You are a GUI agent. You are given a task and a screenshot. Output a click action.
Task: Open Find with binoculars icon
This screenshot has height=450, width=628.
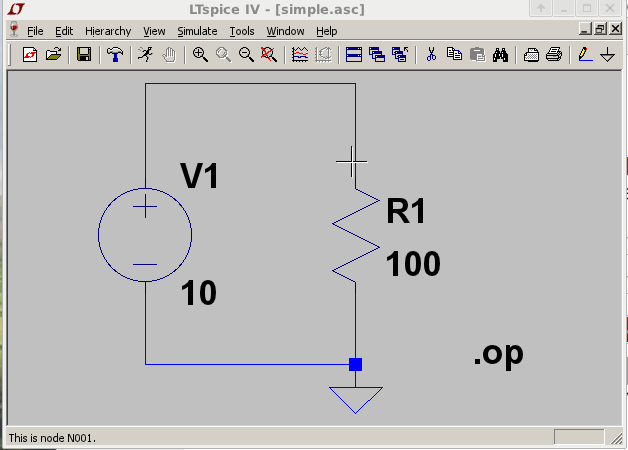click(500, 54)
